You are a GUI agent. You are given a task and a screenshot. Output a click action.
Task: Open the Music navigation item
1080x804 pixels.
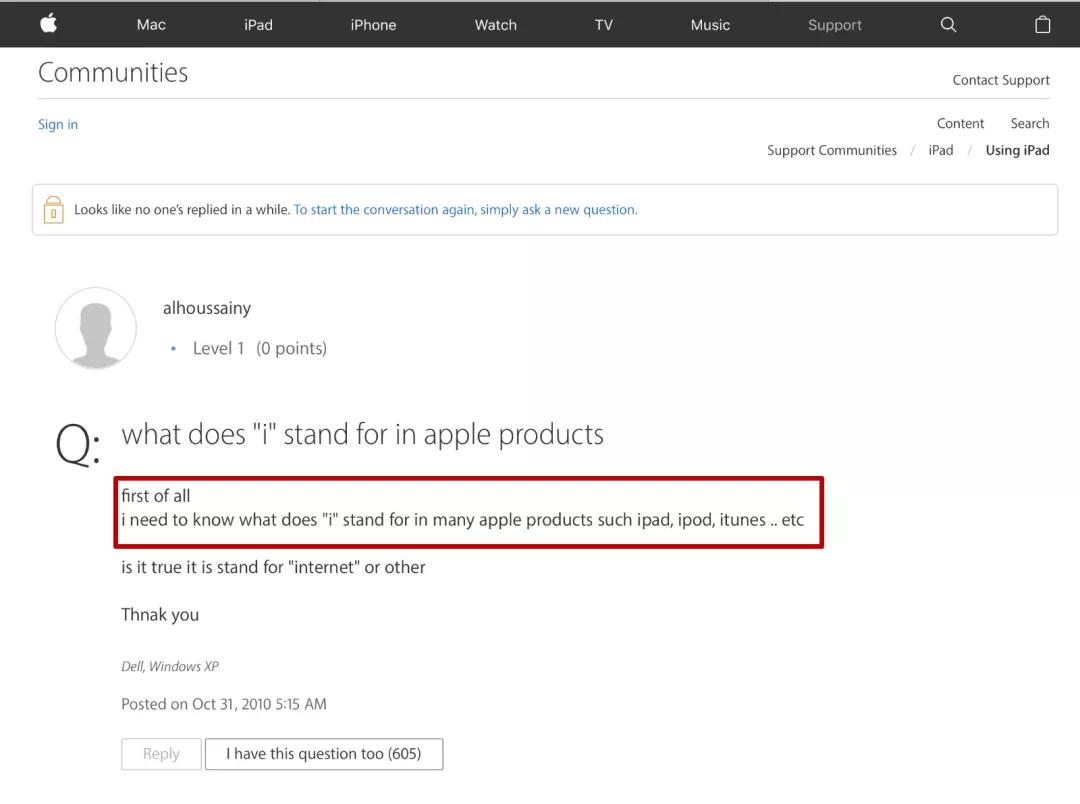pyautogui.click(x=710, y=25)
